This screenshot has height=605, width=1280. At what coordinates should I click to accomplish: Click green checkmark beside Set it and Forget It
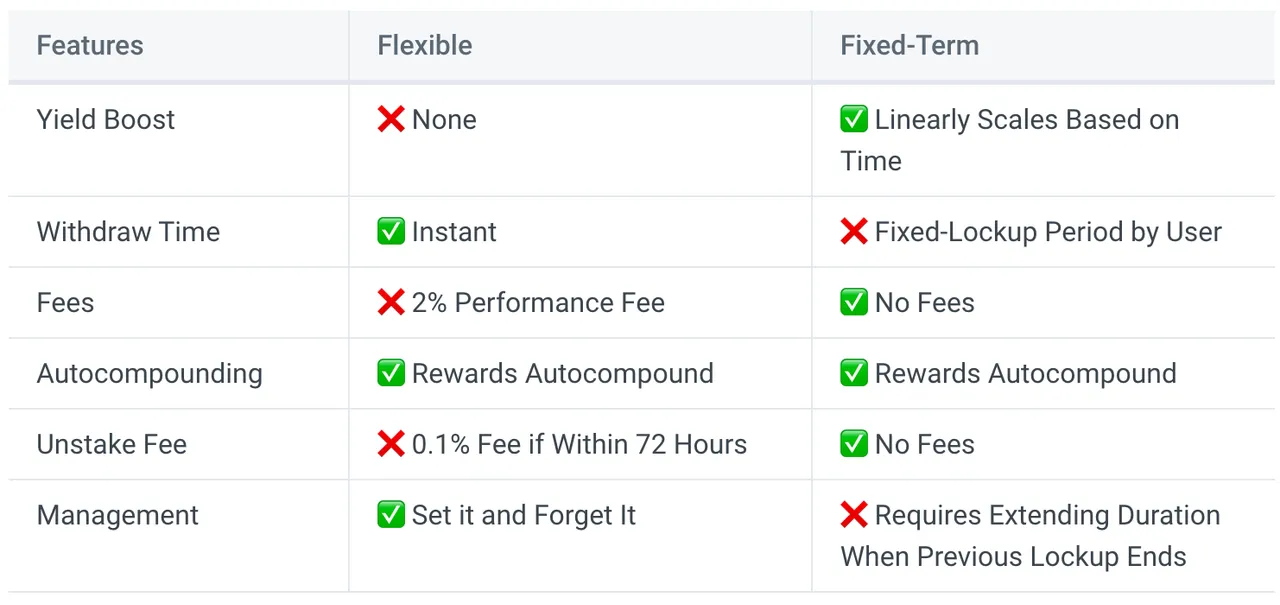coord(391,516)
